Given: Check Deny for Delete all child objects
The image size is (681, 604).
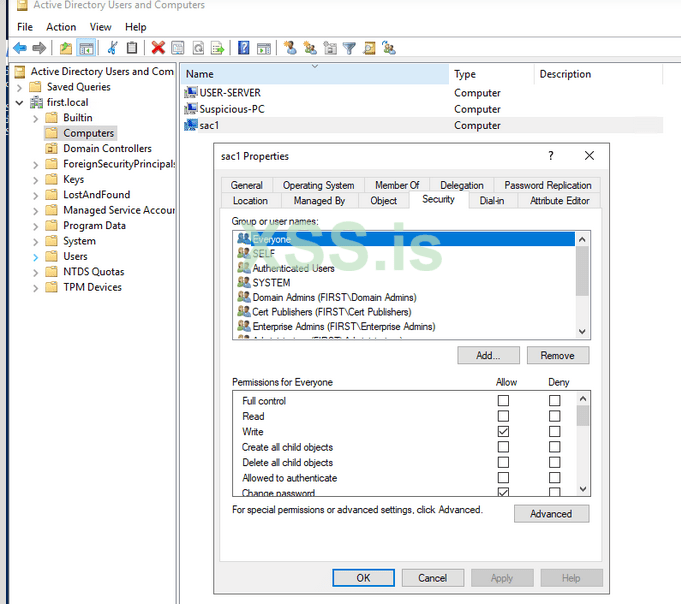Looking at the screenshot, I should point(555,462).
